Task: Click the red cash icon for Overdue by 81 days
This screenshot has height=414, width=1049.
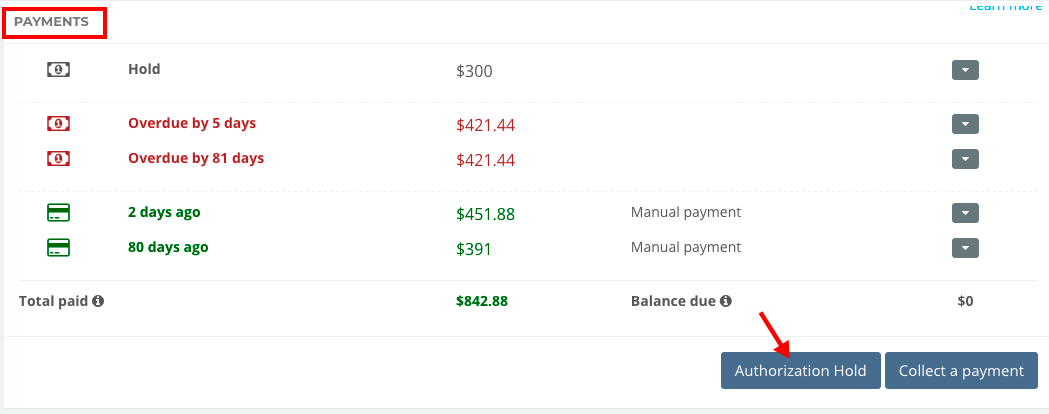Action: pos(58,159)
